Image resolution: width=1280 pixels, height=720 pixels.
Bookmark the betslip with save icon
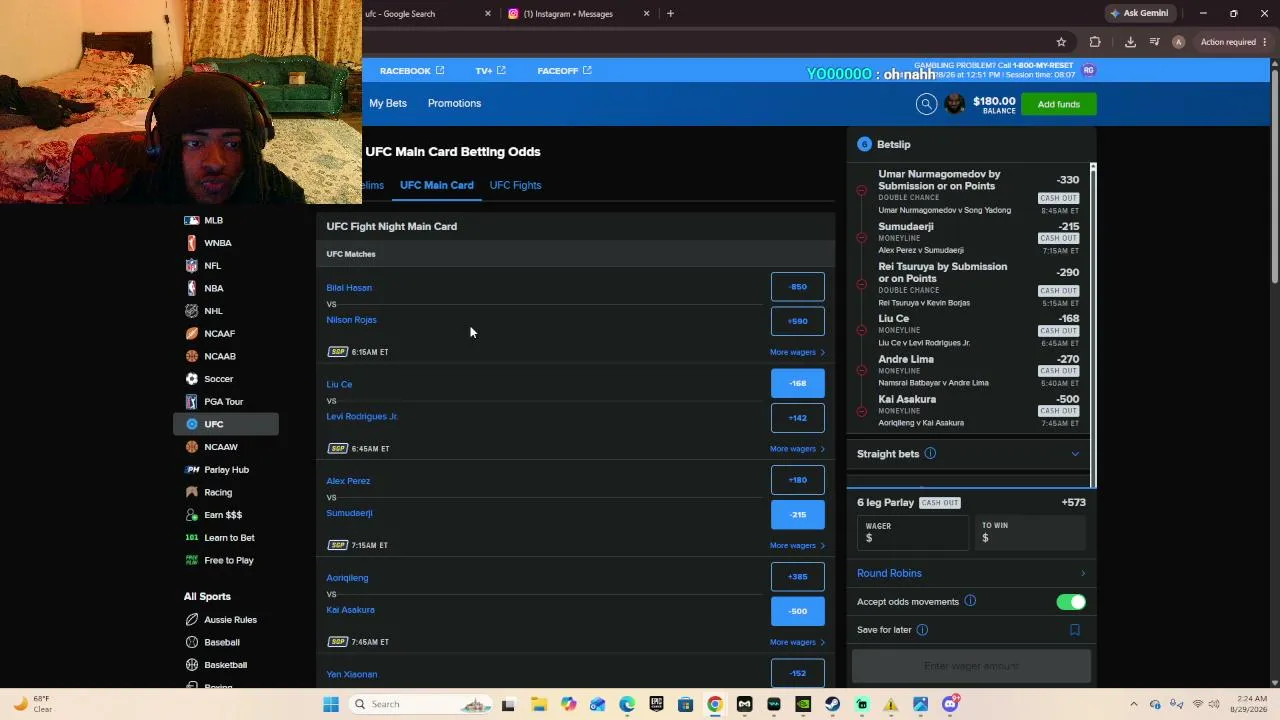tap(1075, 630)
